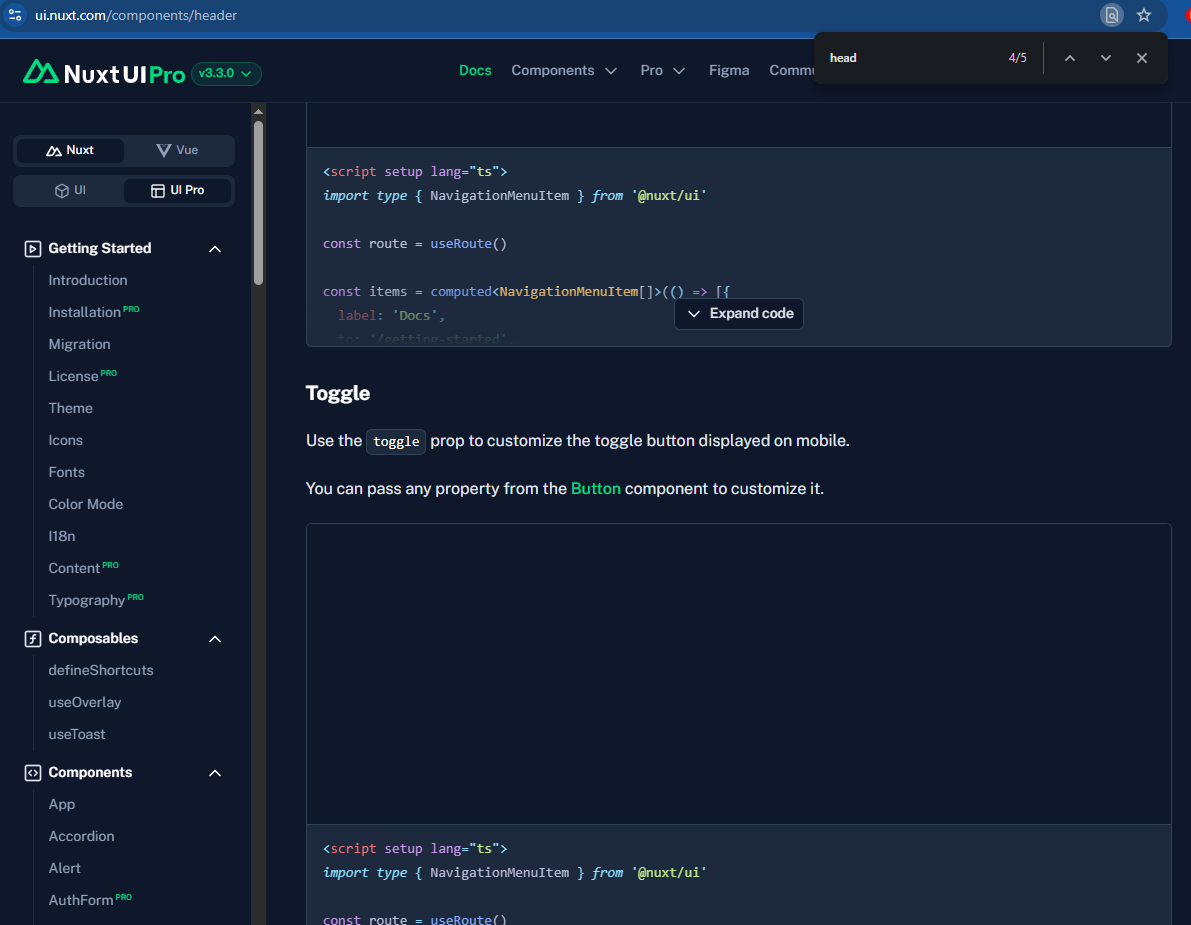Open the v3.3.0 version dropdown

pyautogui.click(x=226, y=74)
